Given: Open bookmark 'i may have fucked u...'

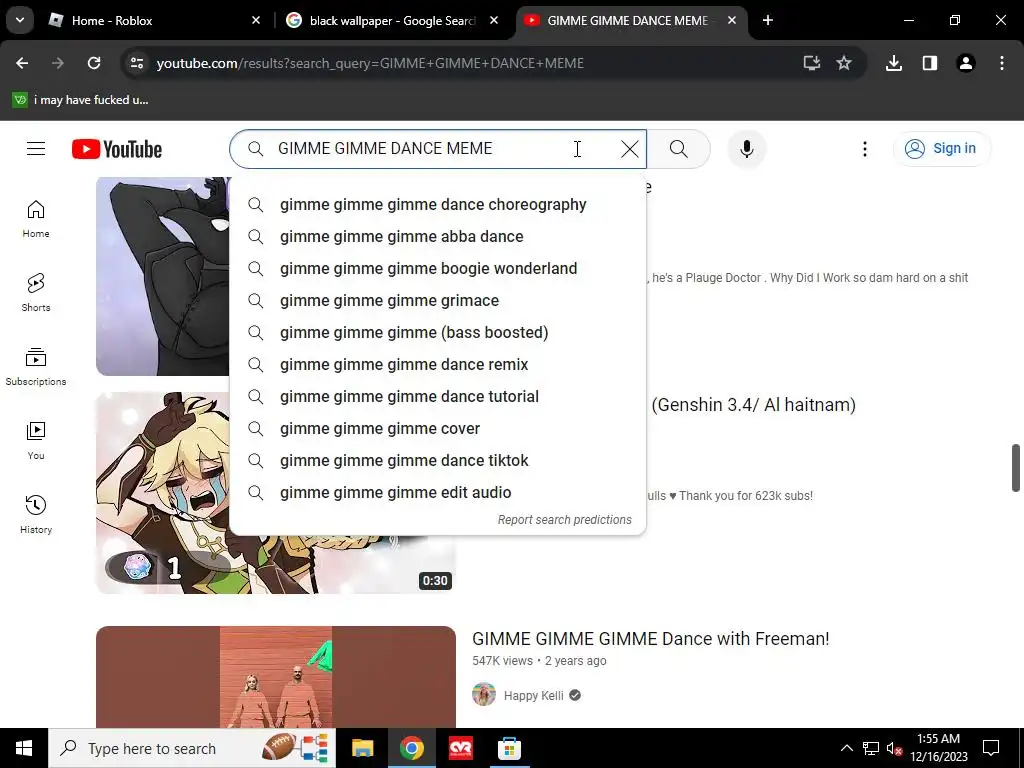Looking at the screenshot, I should pos(81,100).
